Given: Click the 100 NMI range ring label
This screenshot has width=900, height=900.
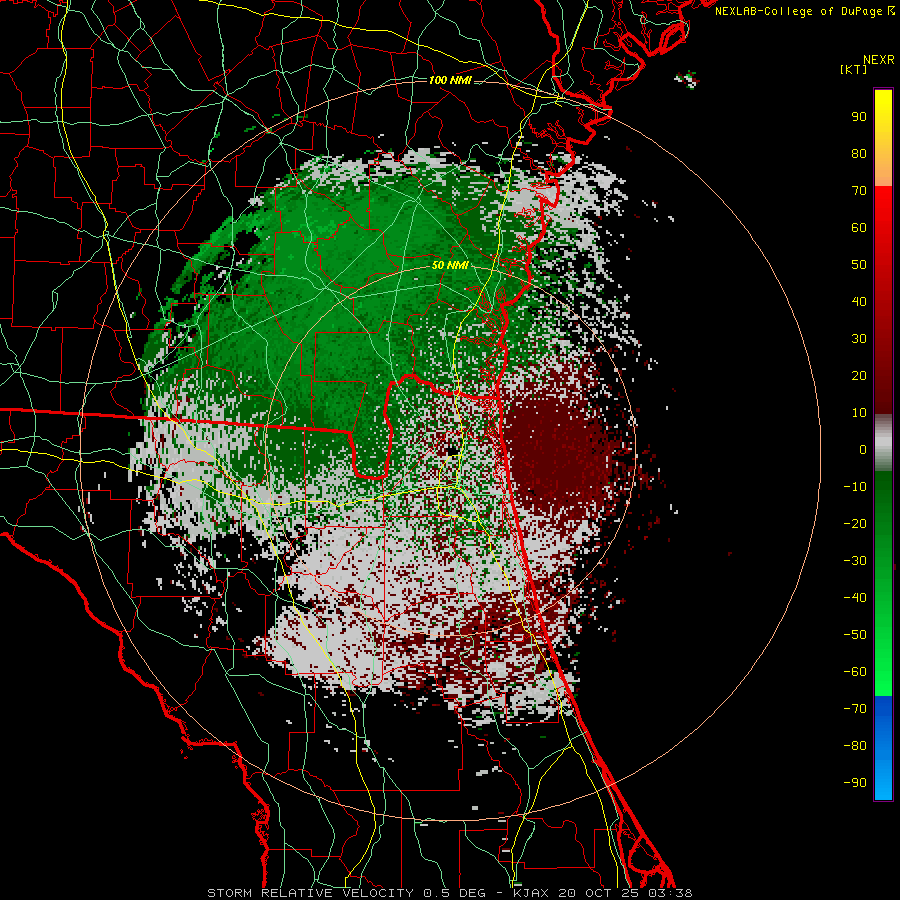Looking at the screenshot, I should coord(450,80).
